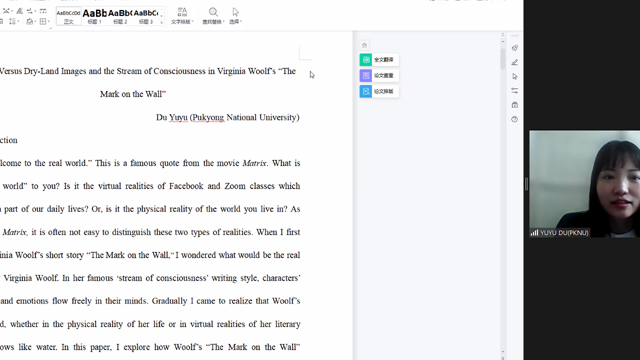Apply the 正文 body text style
This screenshot has width=640, height=360.
(69, 16)
